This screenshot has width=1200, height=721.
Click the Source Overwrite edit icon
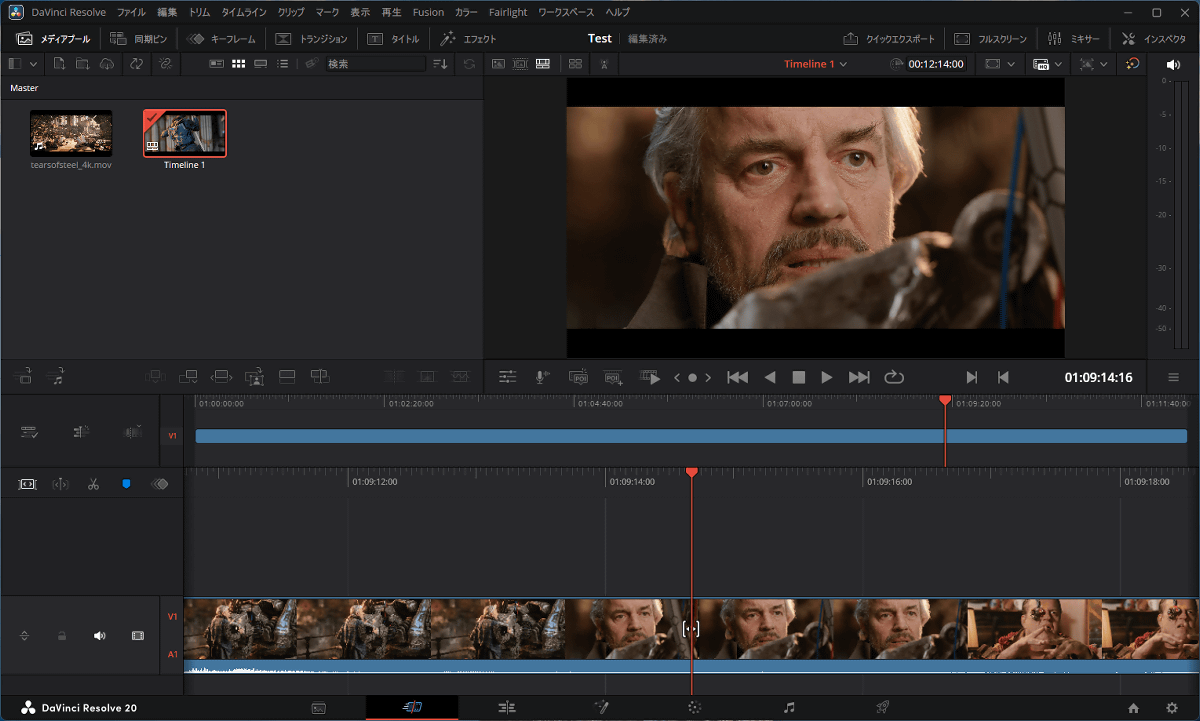coord(319,377)
